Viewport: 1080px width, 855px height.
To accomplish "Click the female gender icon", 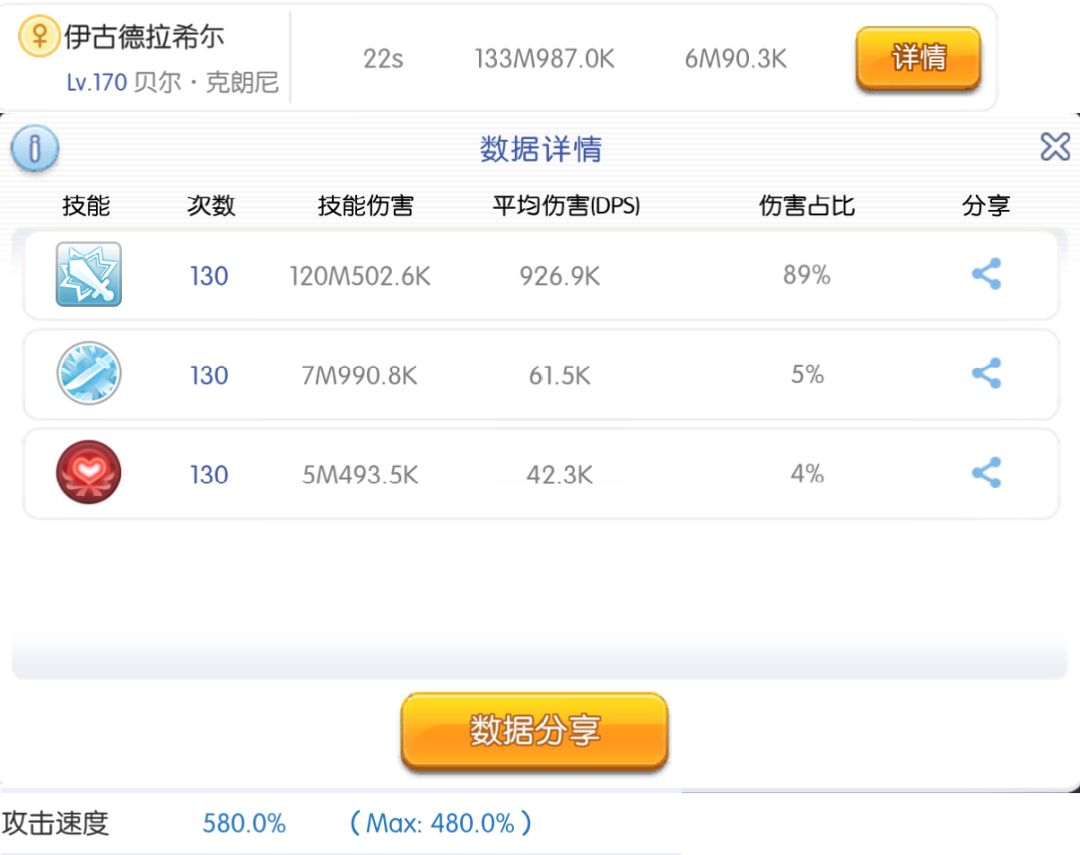I will click(x=39, y=37).
